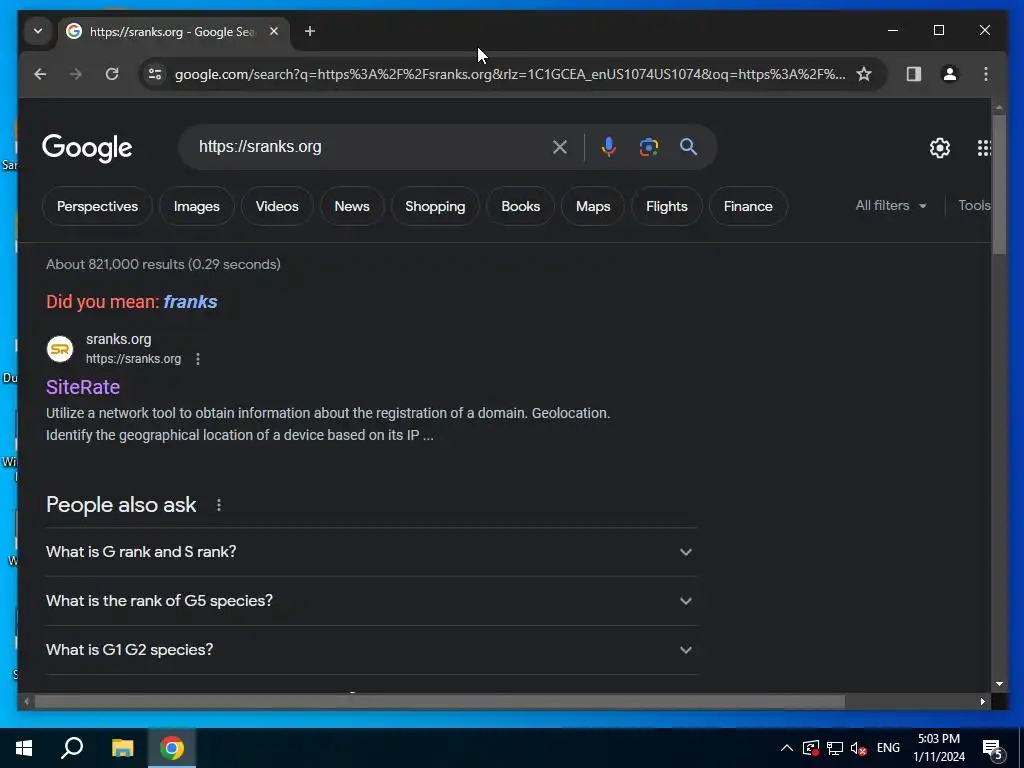Go to the Google homepage logo
Screen dimensions: 1024x768
click(x=88, y=148)
